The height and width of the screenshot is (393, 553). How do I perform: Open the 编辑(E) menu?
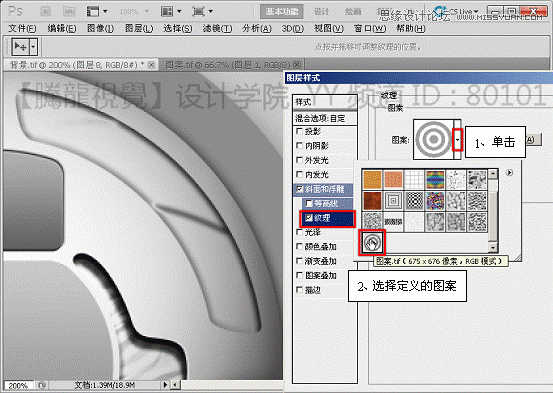[62, 28]
